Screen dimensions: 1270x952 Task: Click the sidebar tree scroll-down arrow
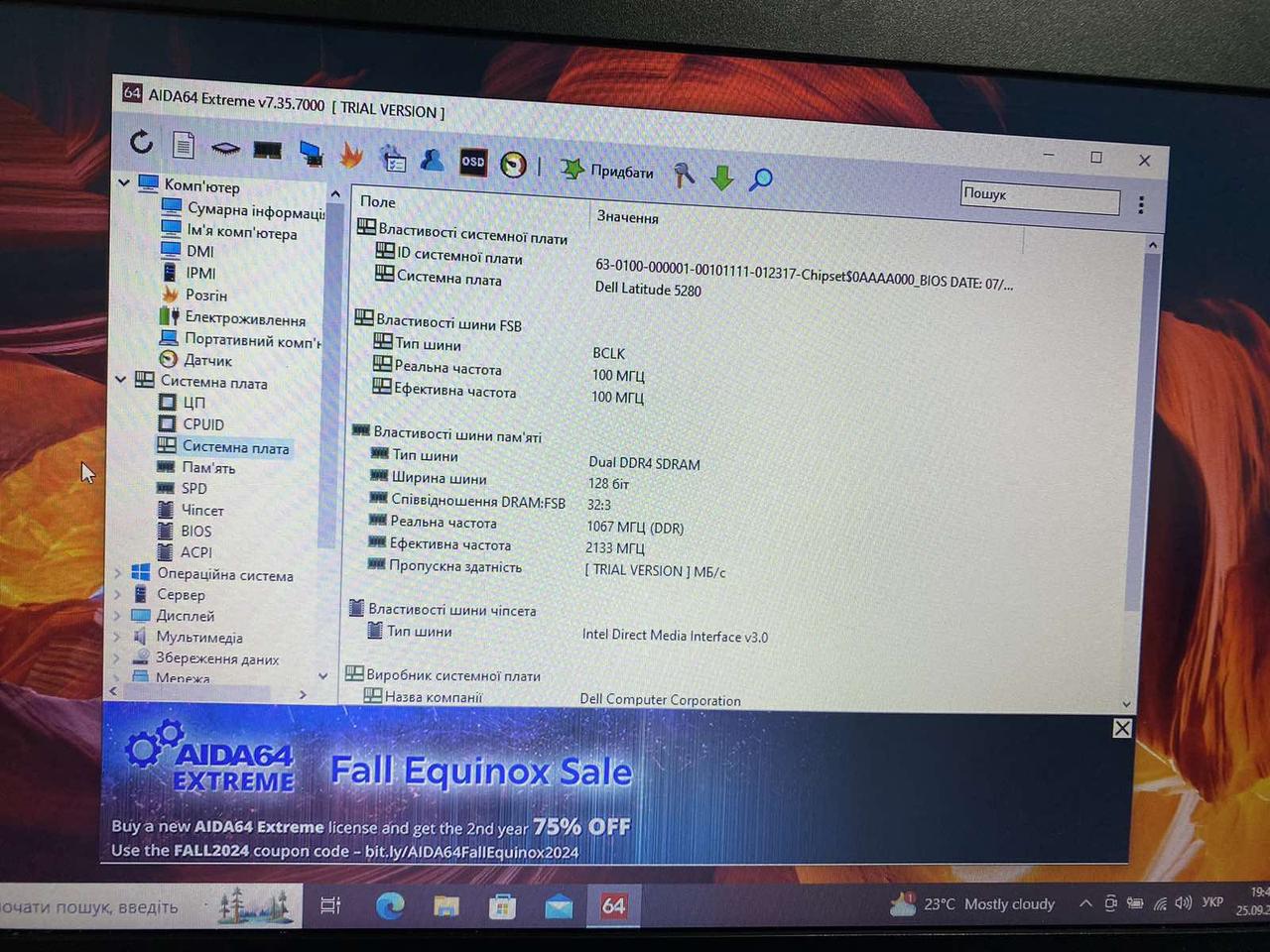pyautogui.click(x=323, y=675)
